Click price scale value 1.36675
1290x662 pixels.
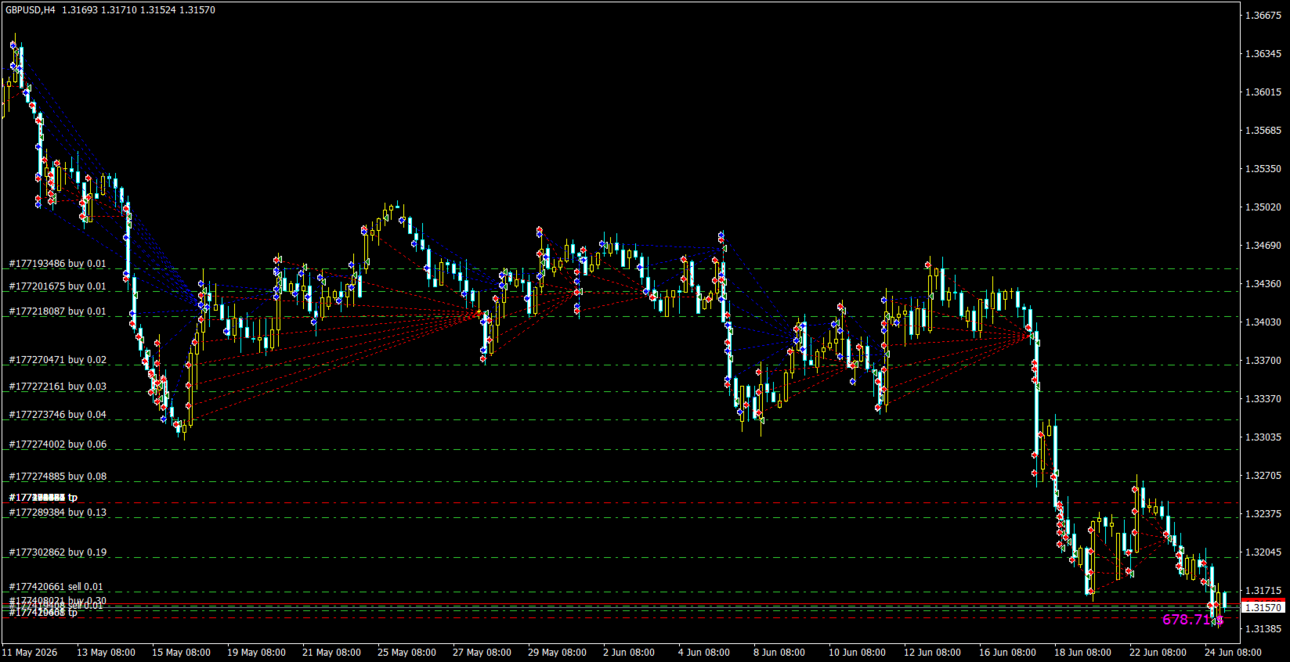(x=1263, y=16)
